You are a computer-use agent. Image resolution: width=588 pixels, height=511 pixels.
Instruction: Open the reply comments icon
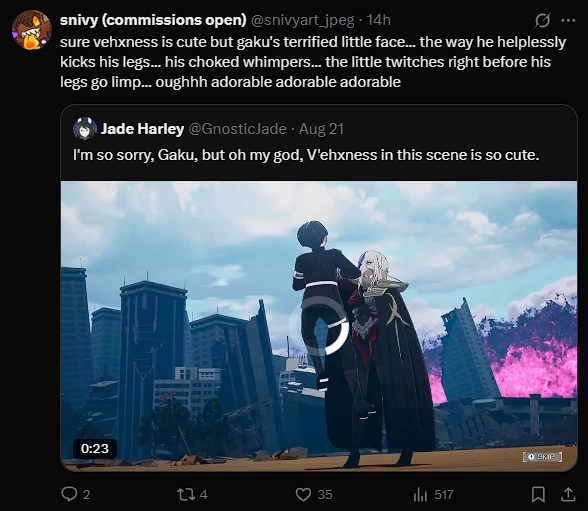[69, 494]
